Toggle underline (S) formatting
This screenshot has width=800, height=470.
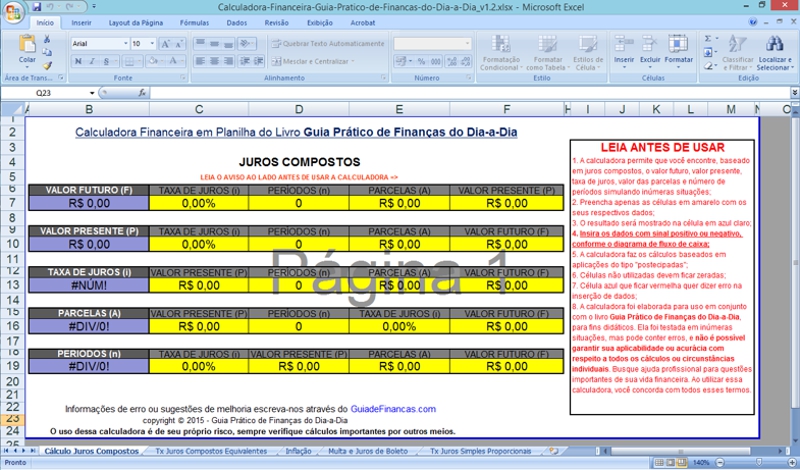coord(106,61)
